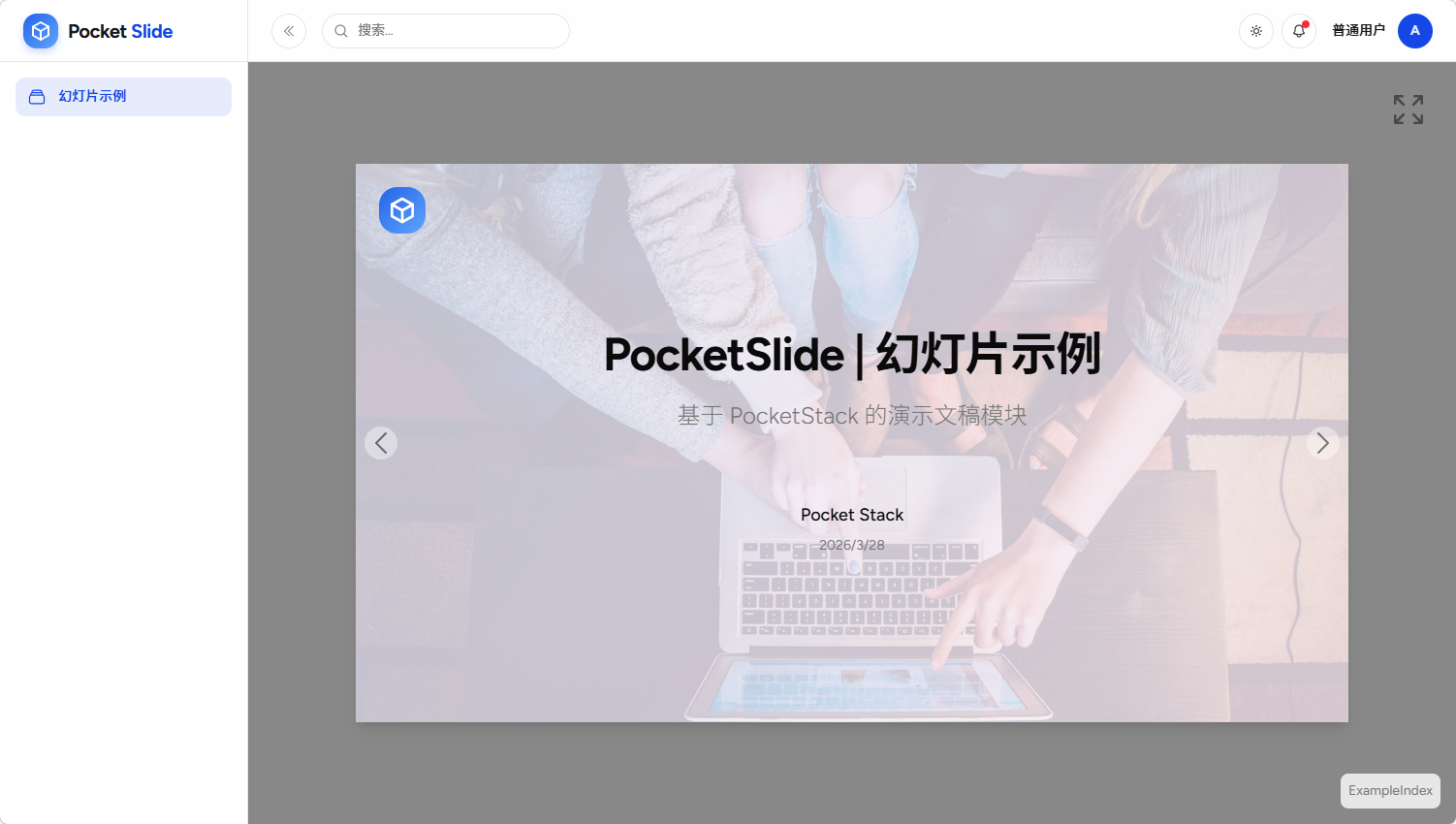Click the magnifier icon in the search bar

click(340, 30)
